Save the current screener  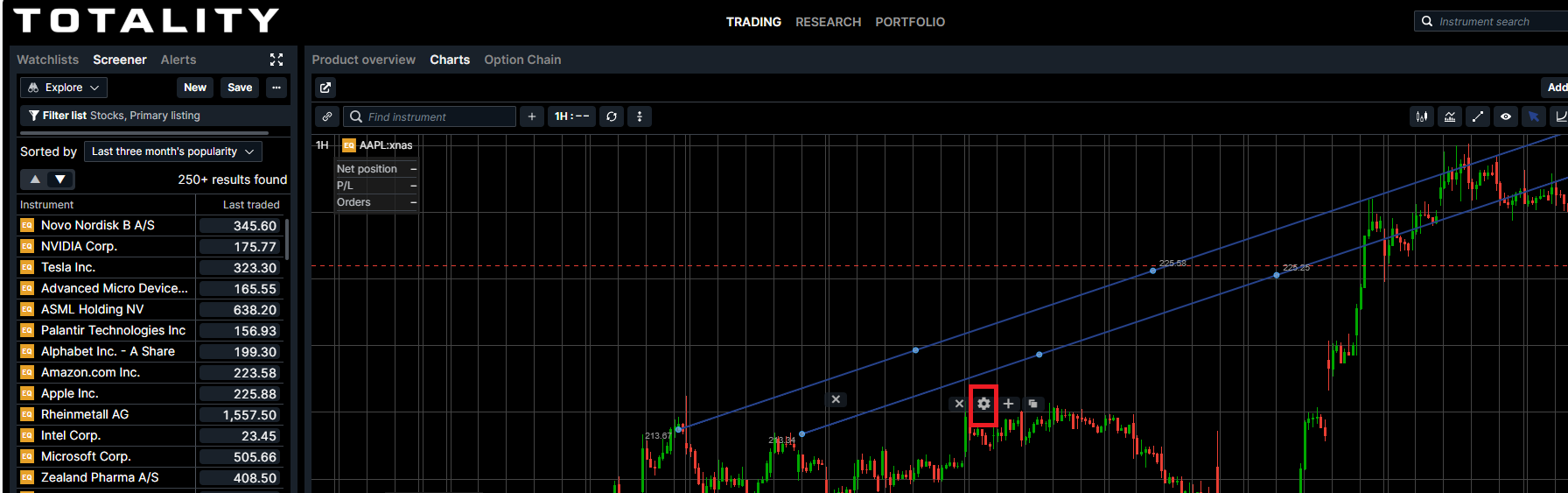(240, 88)
